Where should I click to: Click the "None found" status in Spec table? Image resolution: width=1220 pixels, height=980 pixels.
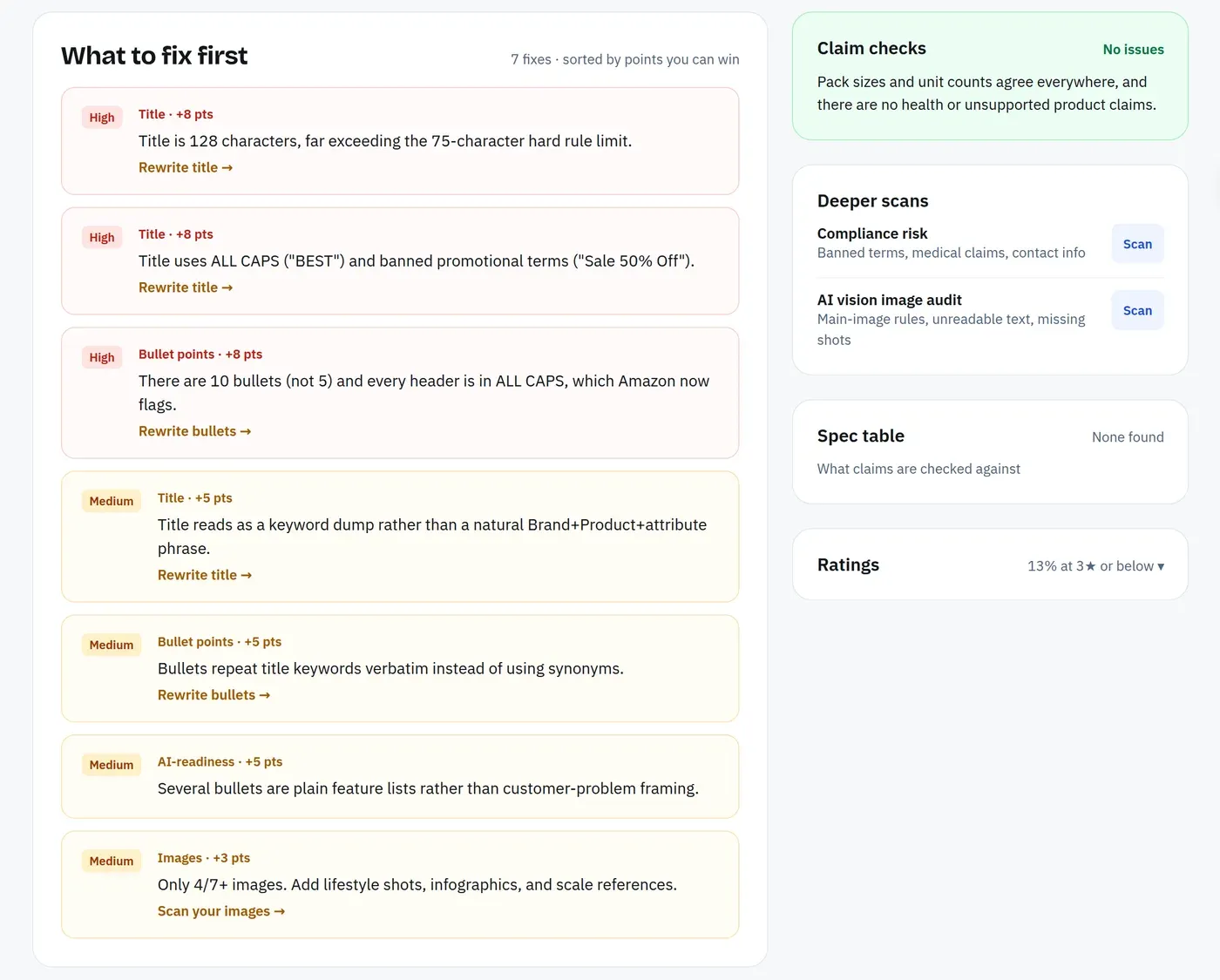[x=1128, y=437]
